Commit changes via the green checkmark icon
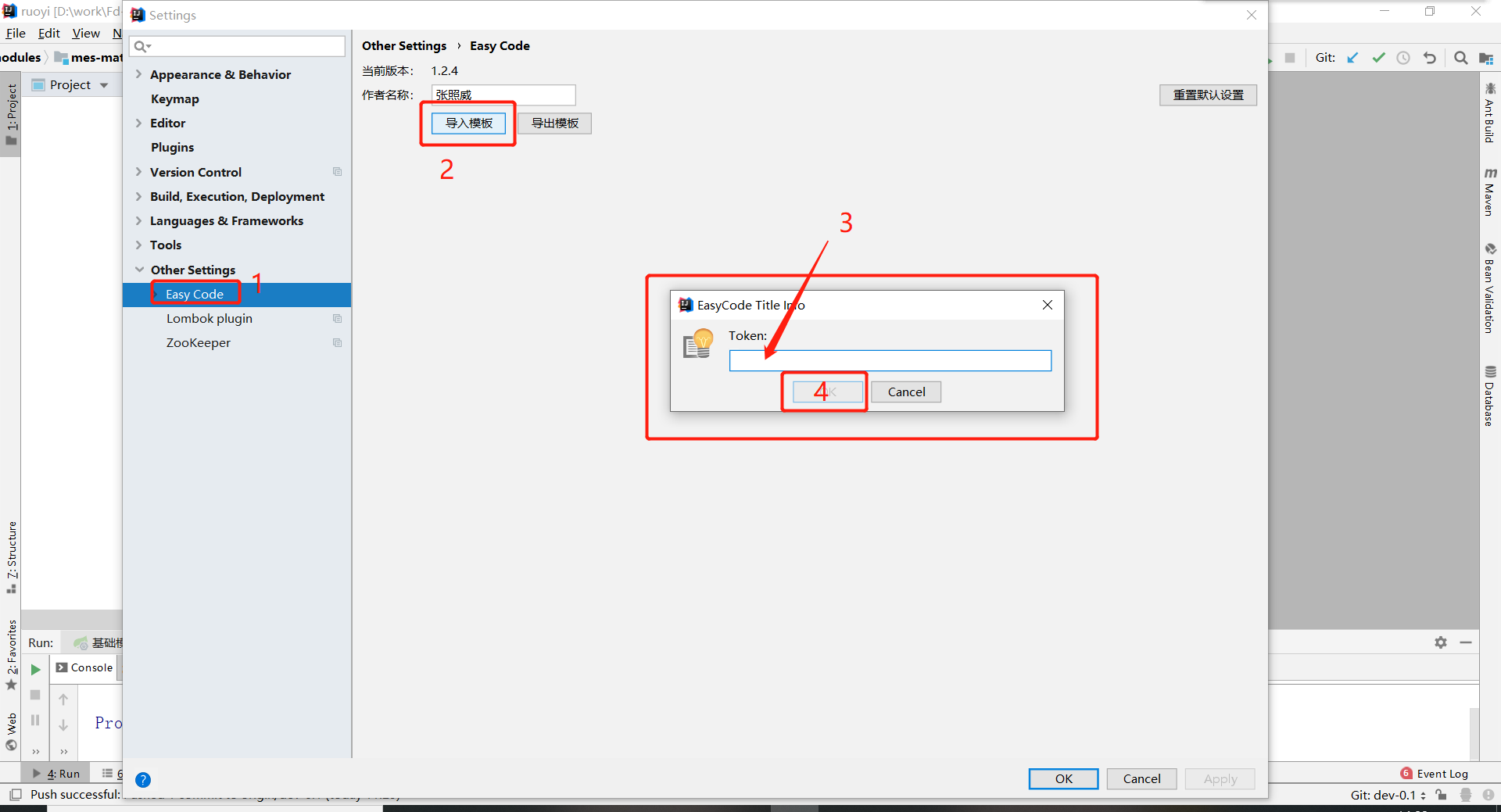The width and height of the screenshot is (1501, 812). pos(1378,57)
